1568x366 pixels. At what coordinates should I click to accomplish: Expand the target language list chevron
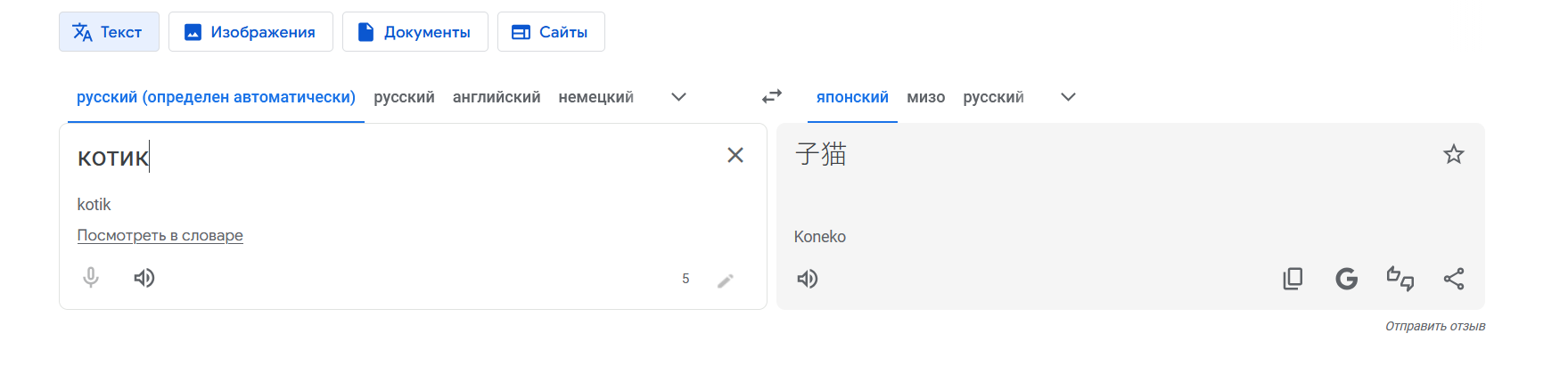tap(1068, 97)
